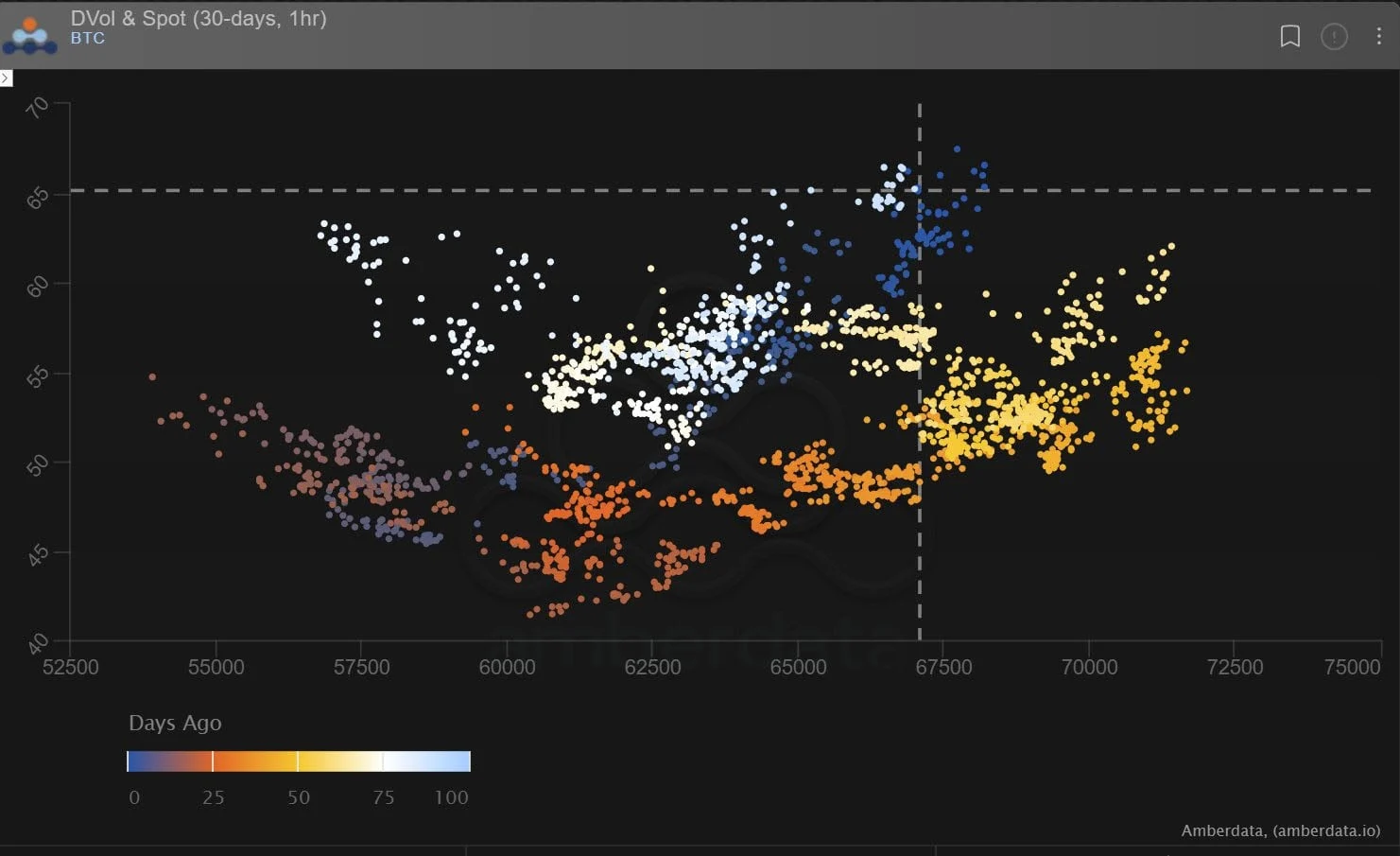
Task: Select the 57500 x-axis tick label
Action: 362,667
